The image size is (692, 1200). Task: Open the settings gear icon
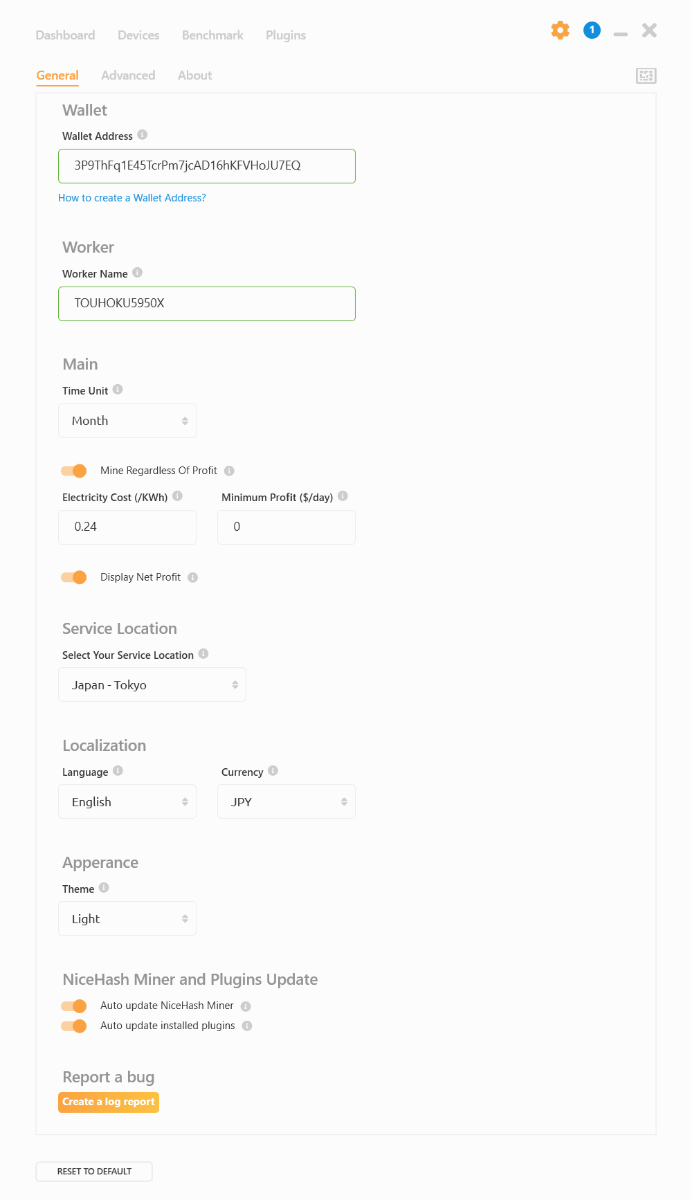(x=560, y=30)
